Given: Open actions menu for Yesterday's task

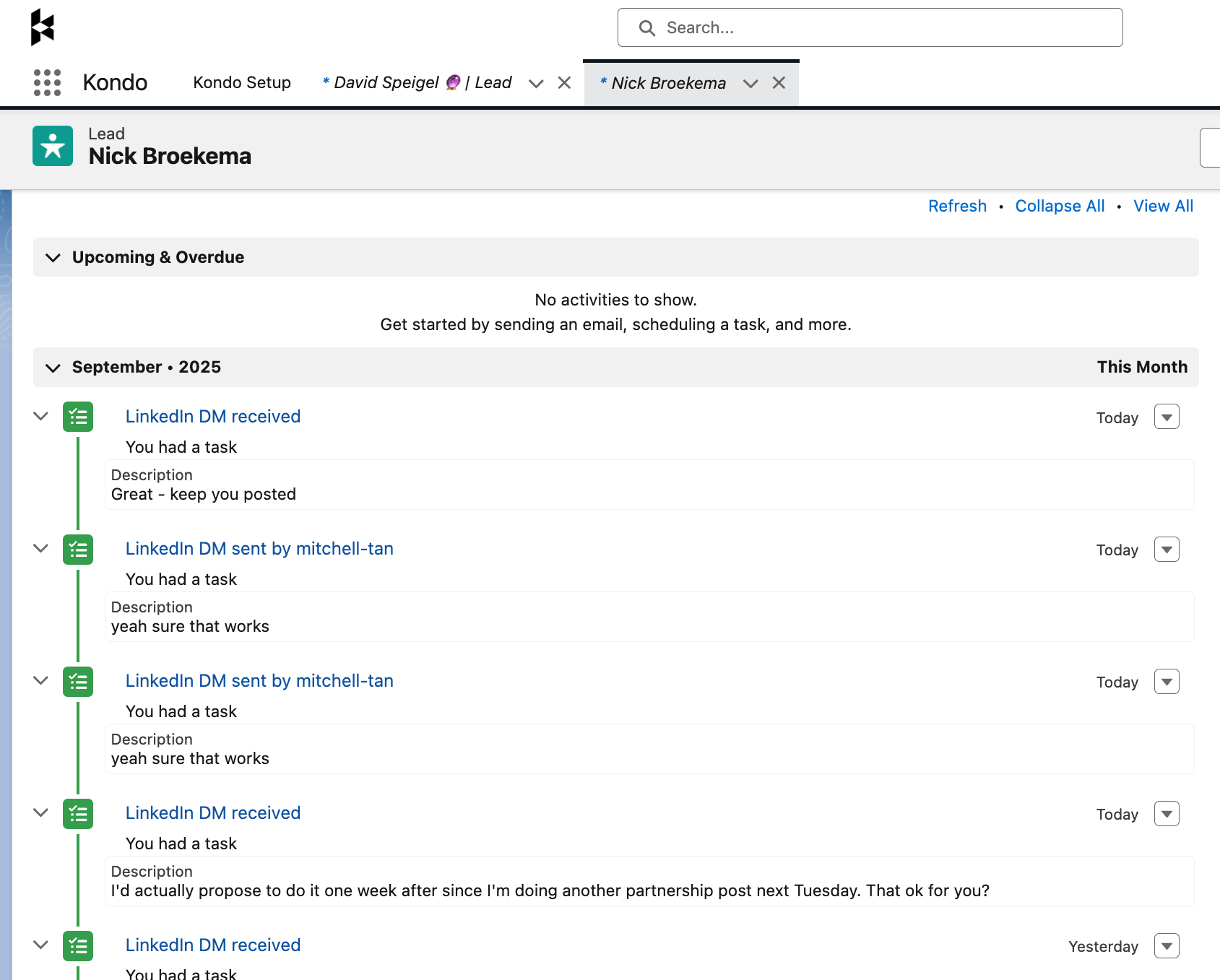Looking at the screenshot, I should pyautogui.click(x=1167, y=946).
